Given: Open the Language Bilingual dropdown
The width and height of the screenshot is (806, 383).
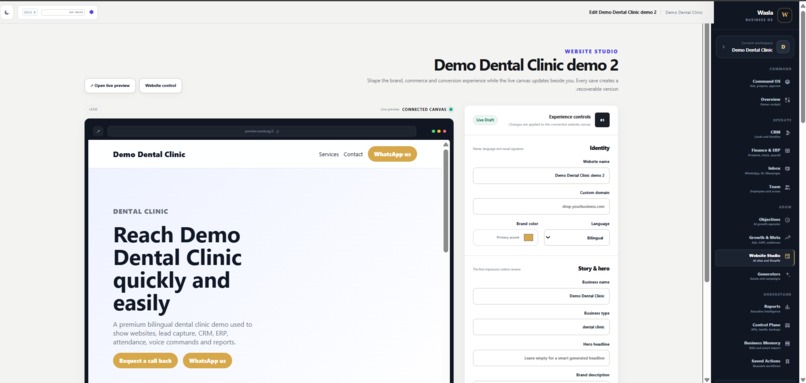Looking at the screenshot, I should [577, 238].
